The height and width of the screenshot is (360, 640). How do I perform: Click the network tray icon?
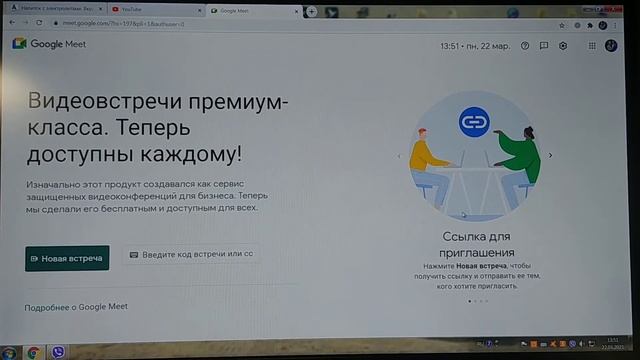(591, 344)
